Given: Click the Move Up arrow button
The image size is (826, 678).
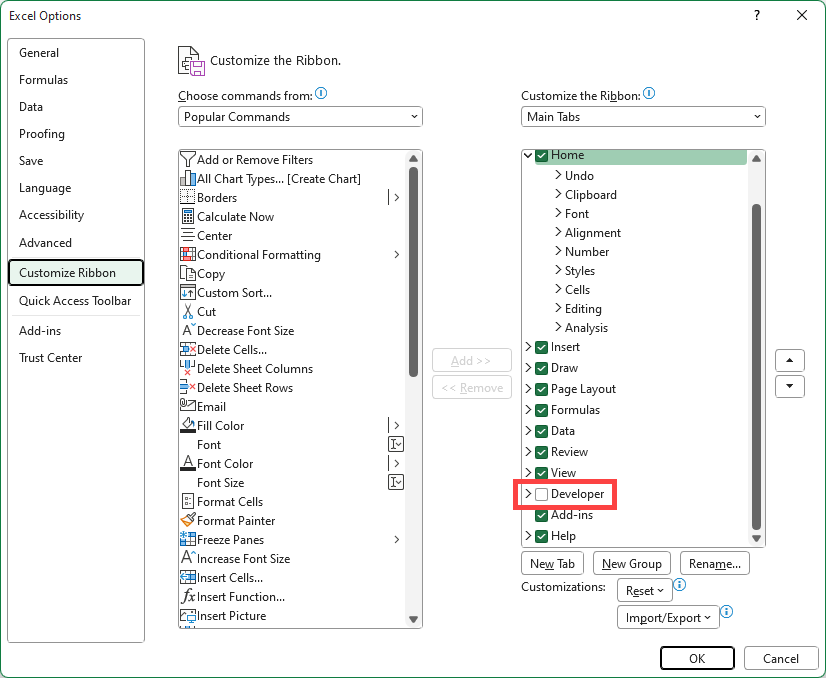Looking at the screenshot, I should tap(789, 360).
